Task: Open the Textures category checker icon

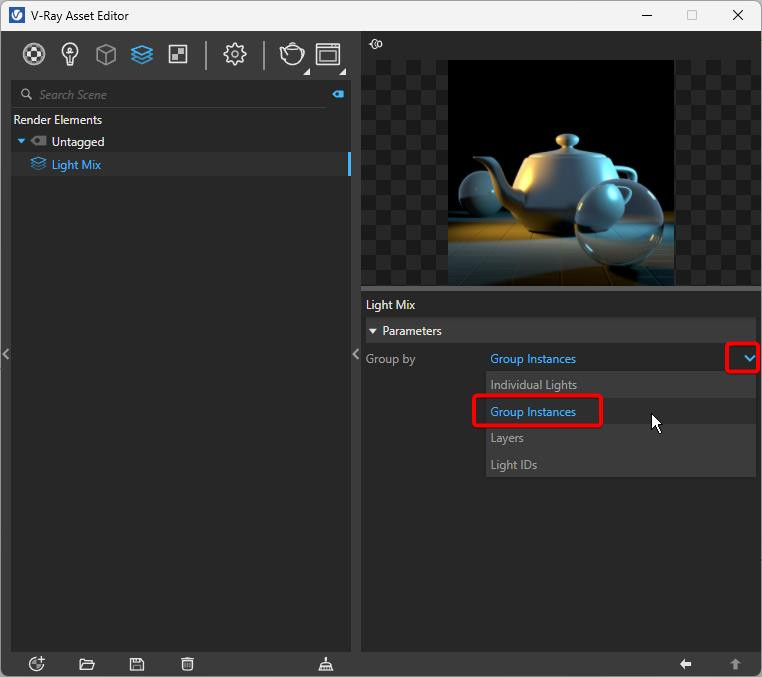Action: pos(178,54)
